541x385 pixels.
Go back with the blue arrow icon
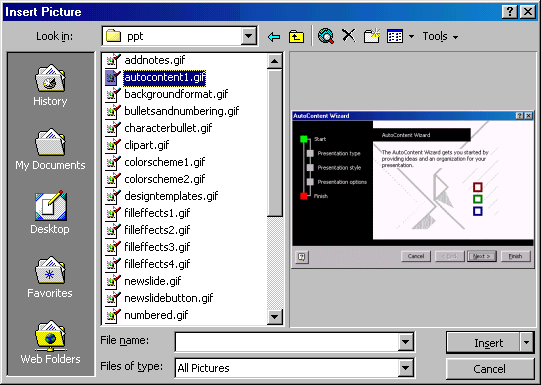[274, 36]
